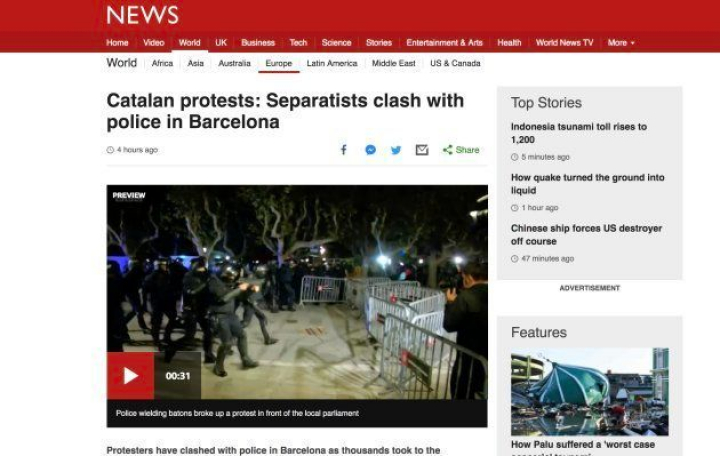Tweet the article using the Twitter icon
The height and width of the screenshot is (456, 720).
pyautogui.click(x=396, y=150)
